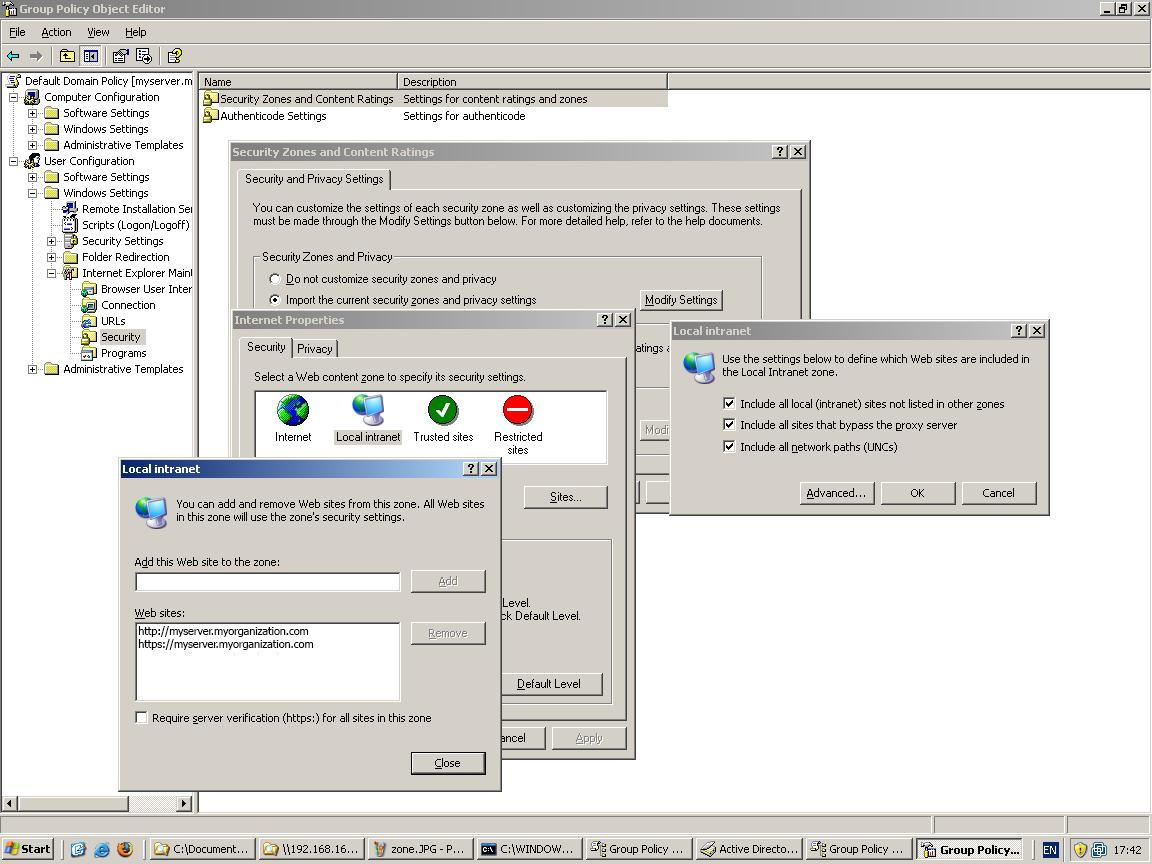Expand Security Settings under User Configuration
The height and width of the screenshot is (864, 1152).
point(52,241)
